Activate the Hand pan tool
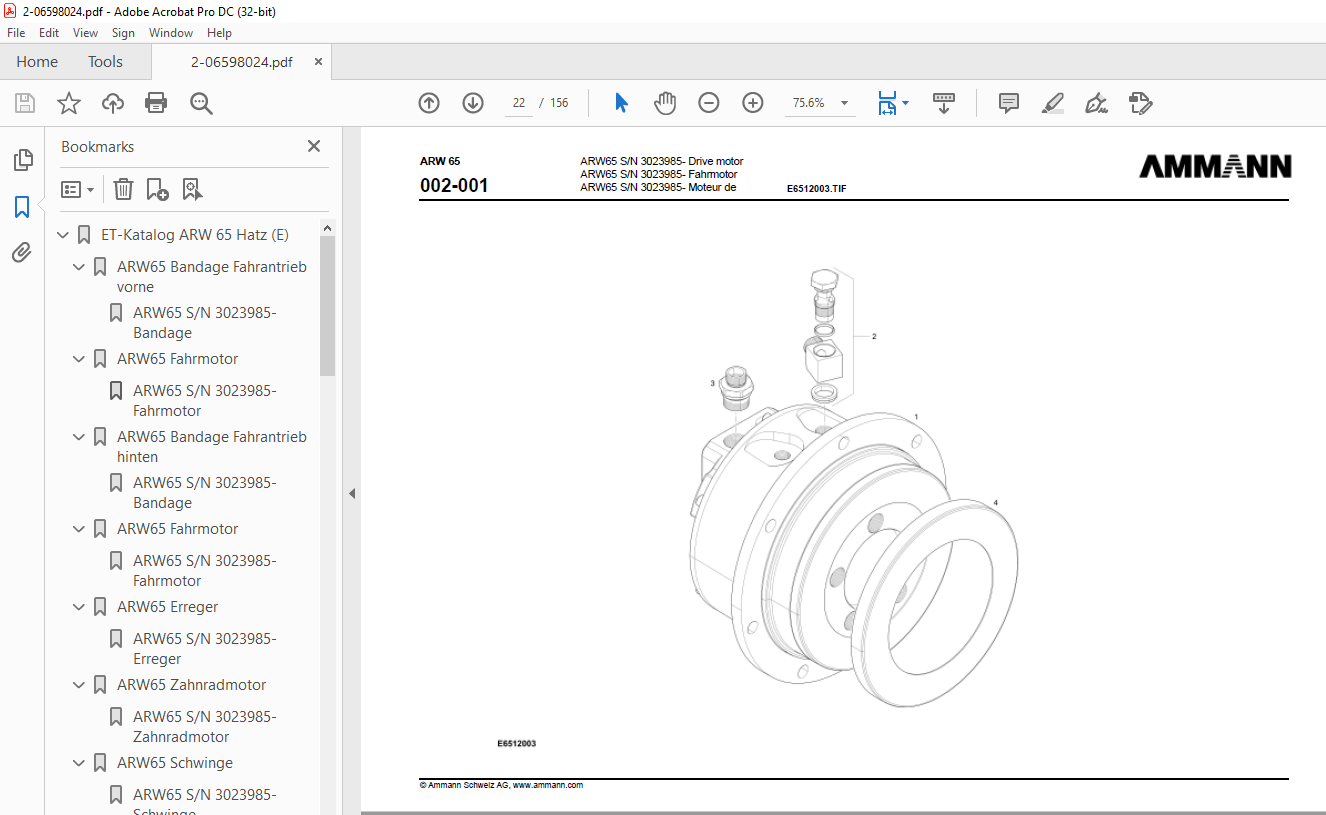This screenshot has height=815, width=1326. (665, 103)
